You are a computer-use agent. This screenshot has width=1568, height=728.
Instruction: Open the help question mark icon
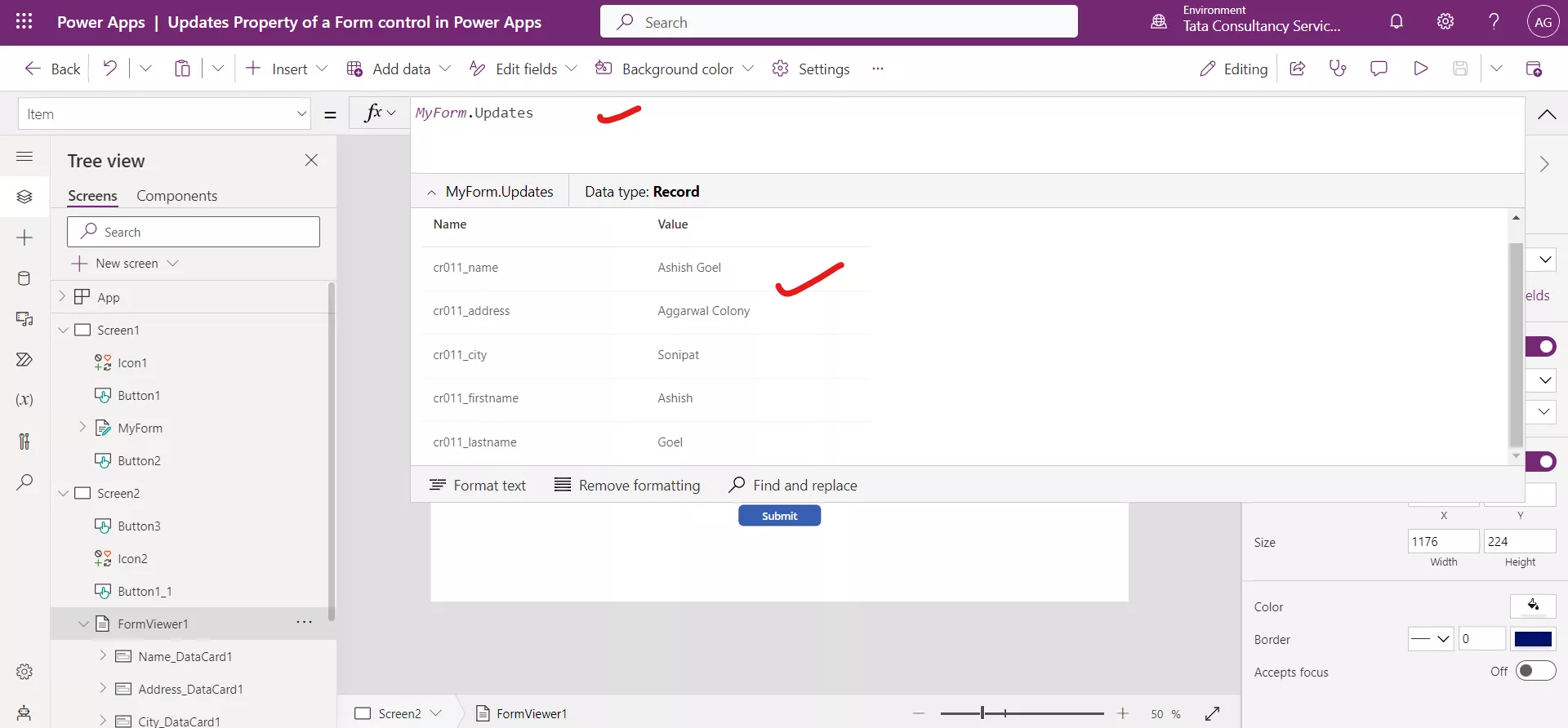[1494, 22]
